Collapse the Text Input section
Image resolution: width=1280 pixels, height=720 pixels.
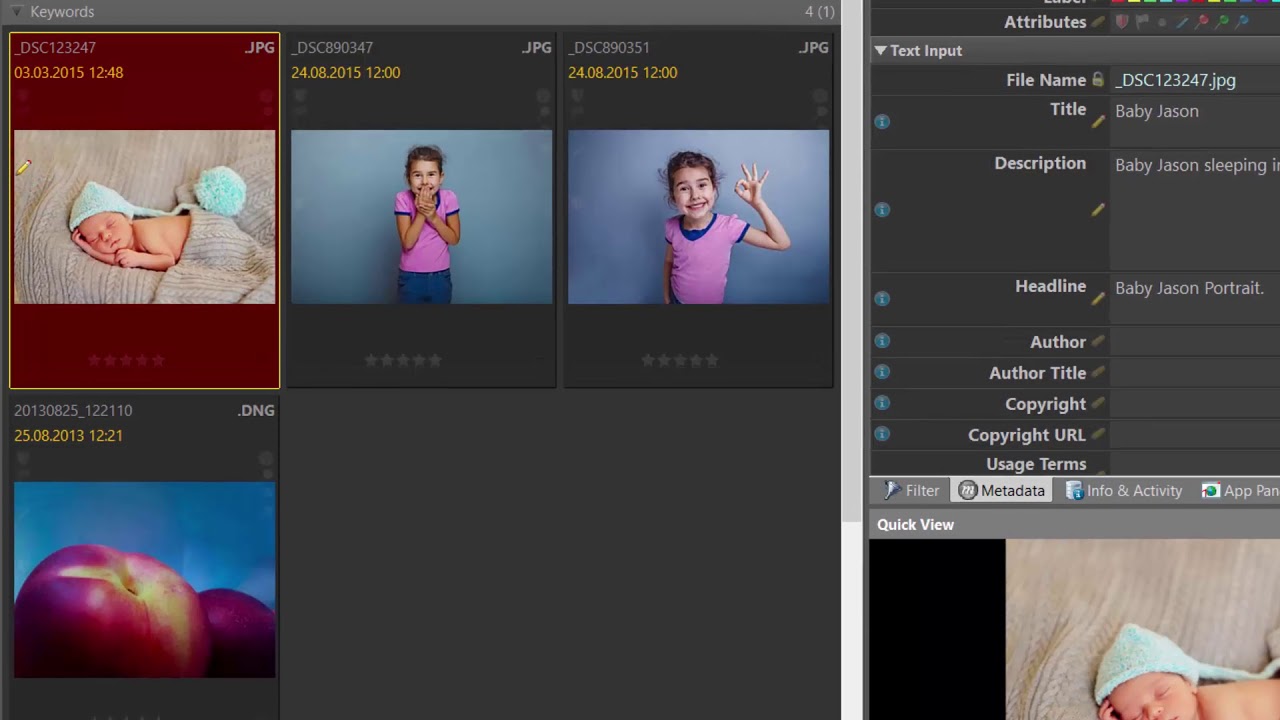point(880,50)
